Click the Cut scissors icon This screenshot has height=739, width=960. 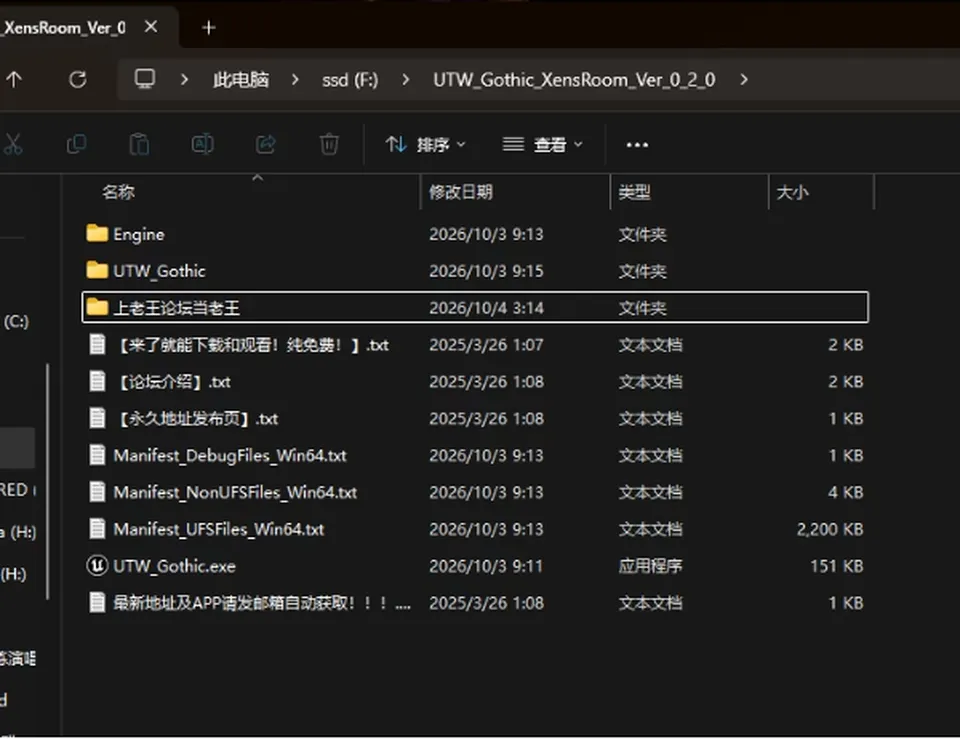13,144
